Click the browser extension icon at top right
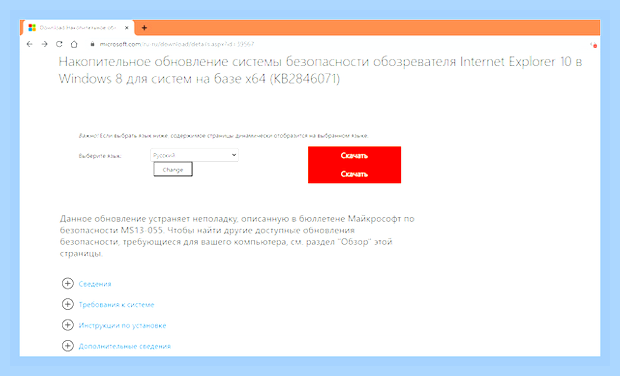Screen dimensions: 620x376 pos(594,45)
